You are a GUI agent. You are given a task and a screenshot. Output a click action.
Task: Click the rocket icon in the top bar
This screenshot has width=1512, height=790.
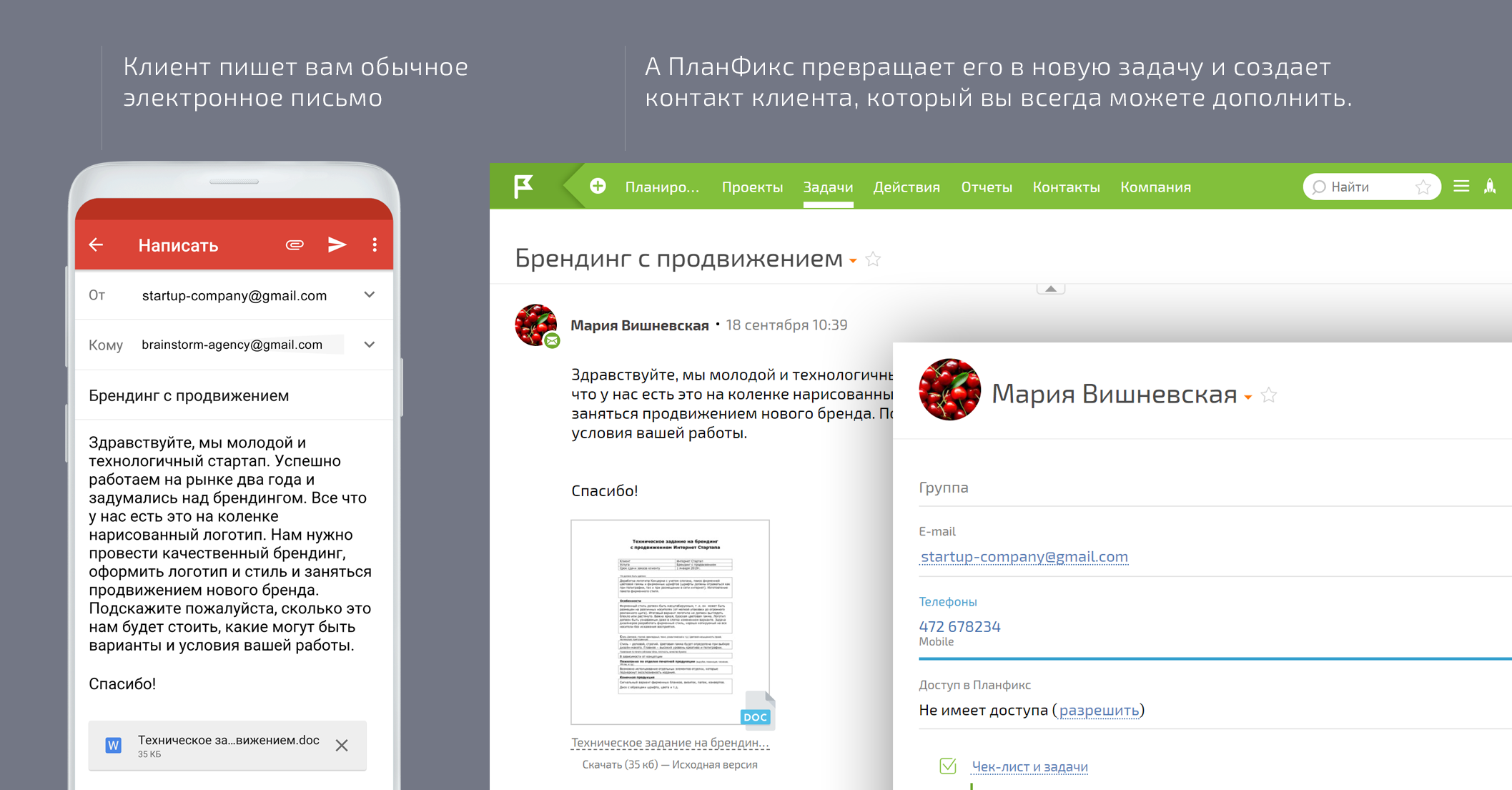1490,187
